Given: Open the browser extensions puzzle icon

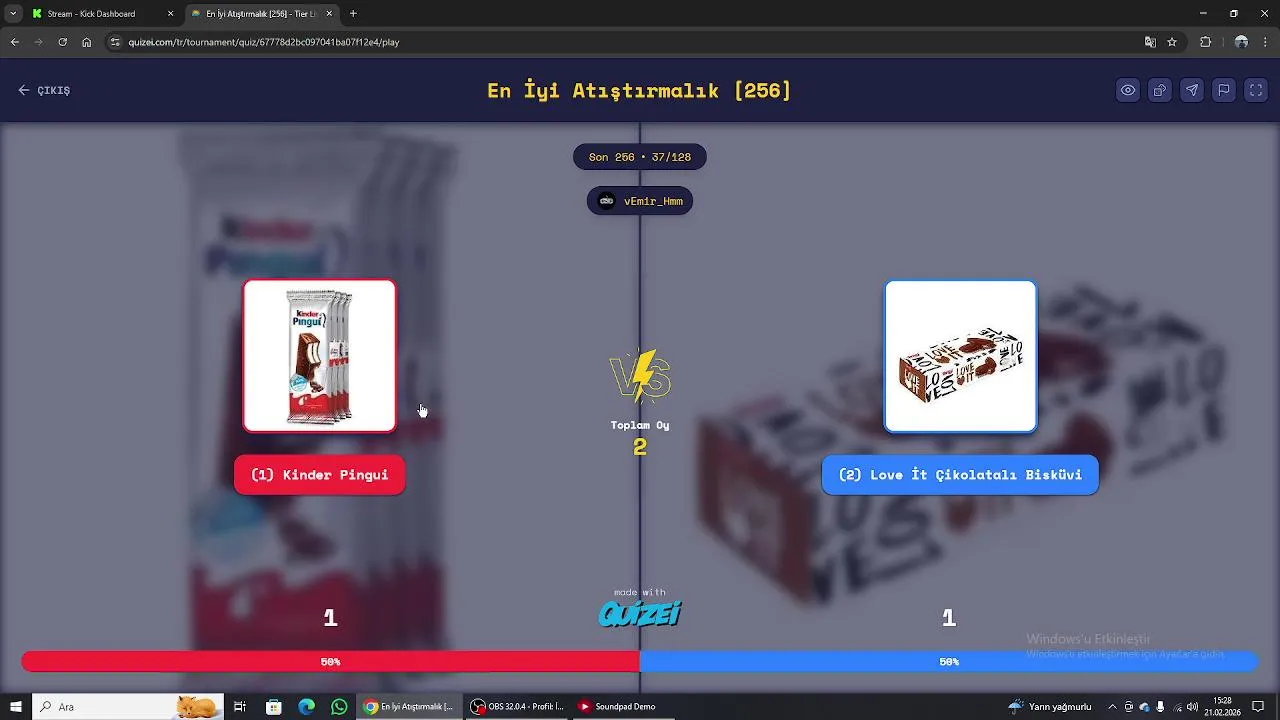Looking at the screenshot, I should [1205, 42].
